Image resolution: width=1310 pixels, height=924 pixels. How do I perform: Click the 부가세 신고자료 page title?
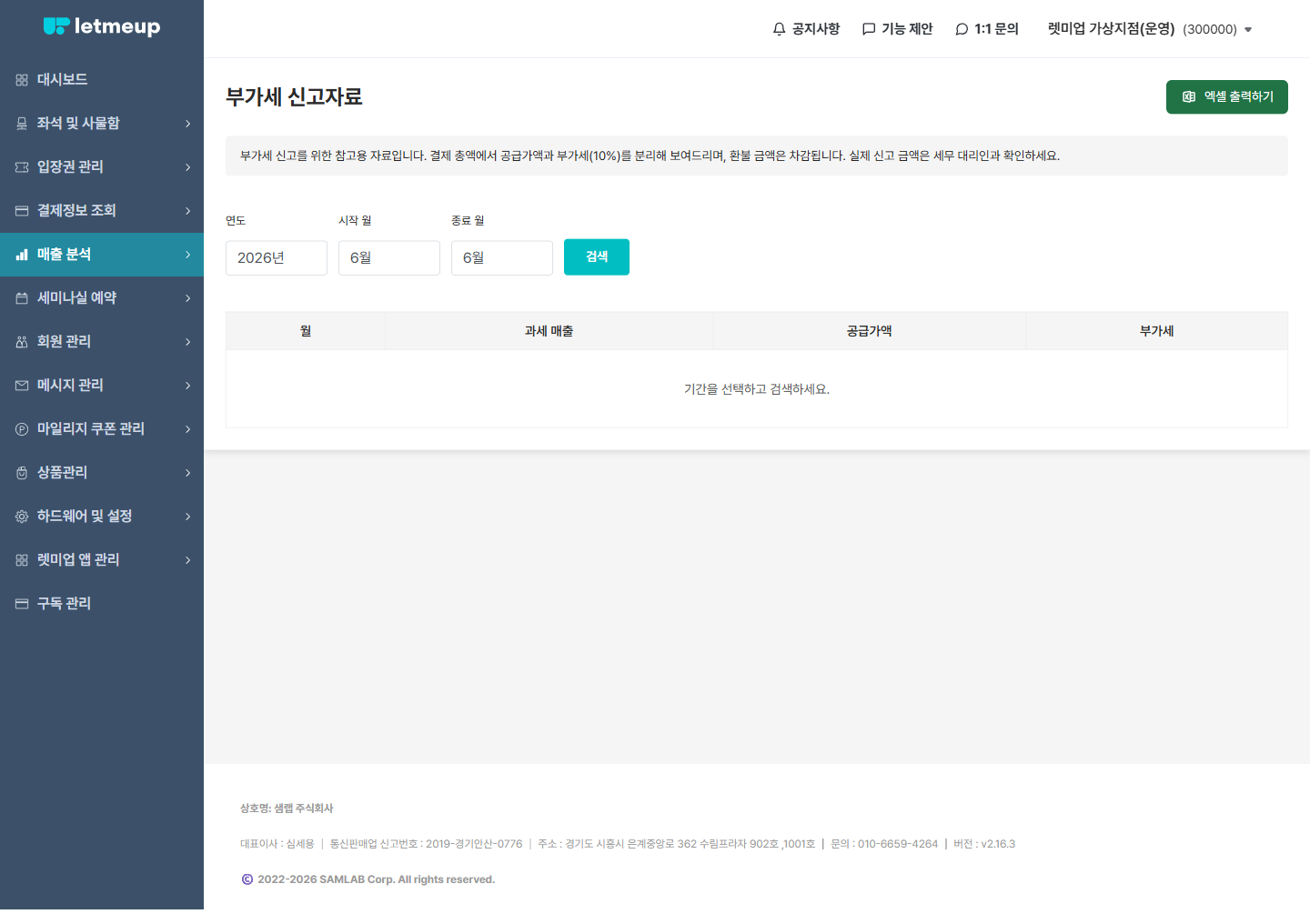[294, 97]
